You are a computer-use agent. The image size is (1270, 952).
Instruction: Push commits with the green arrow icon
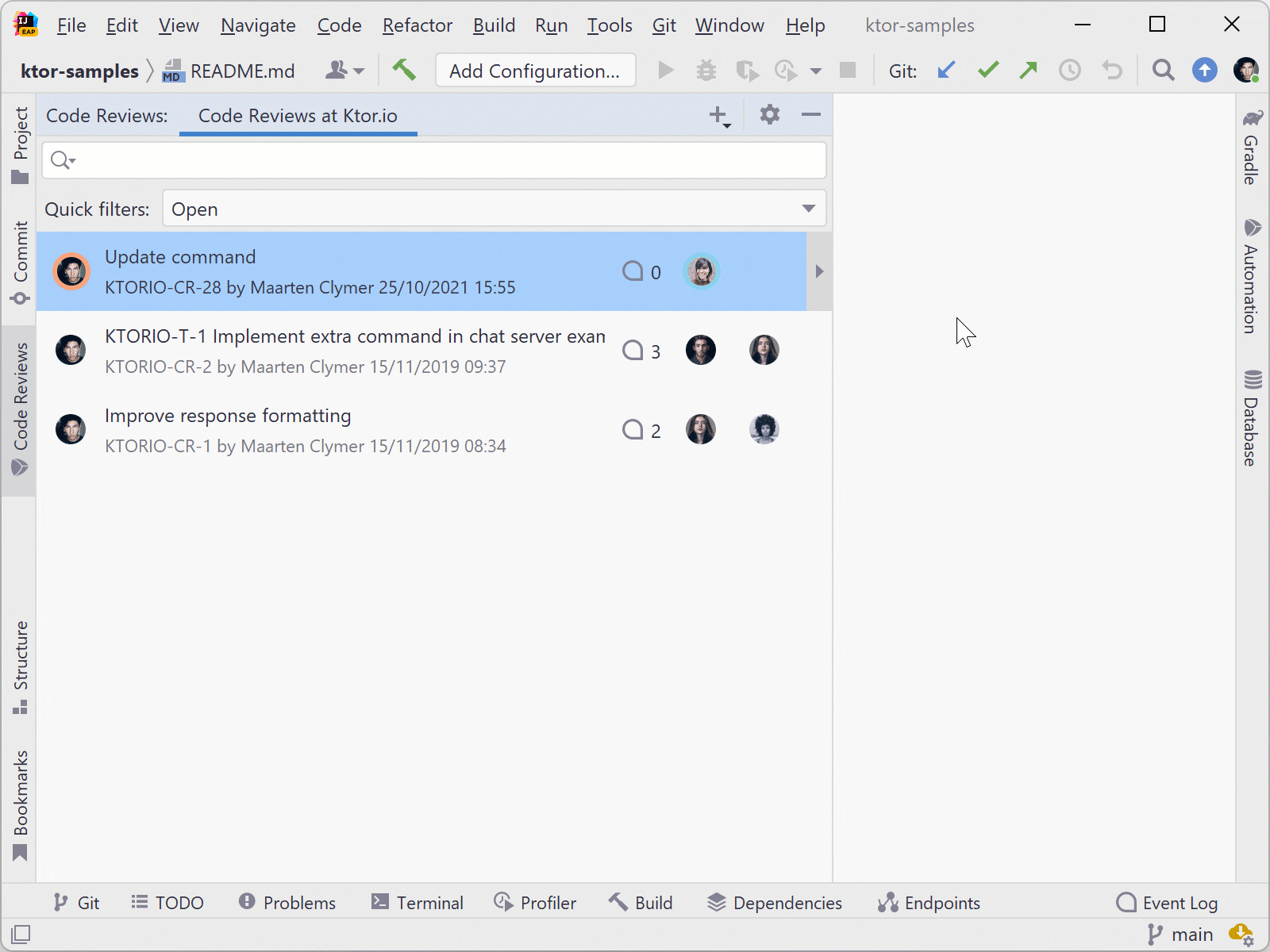point(1029,71)
